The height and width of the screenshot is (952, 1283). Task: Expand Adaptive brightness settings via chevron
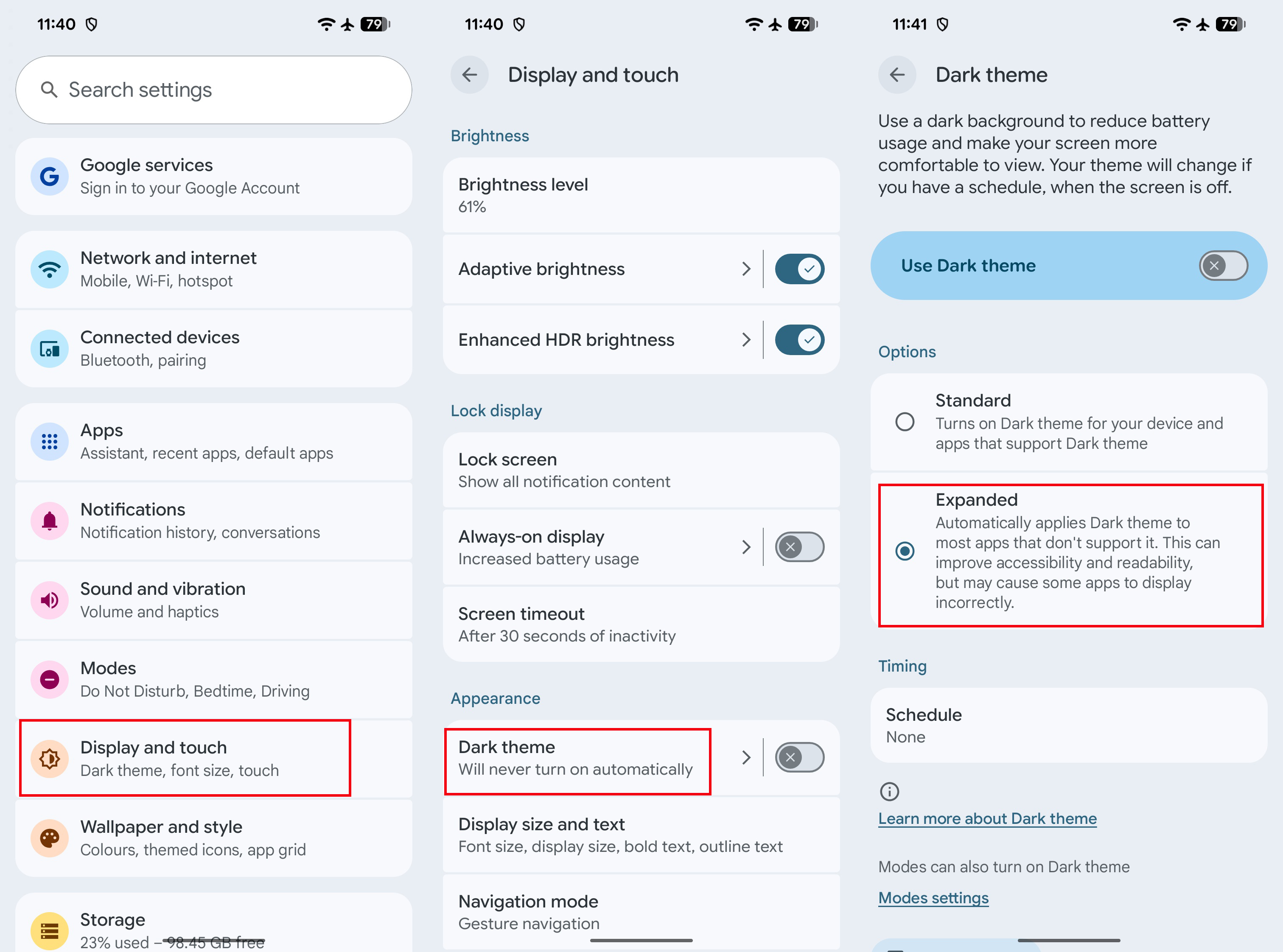(746, 269)
